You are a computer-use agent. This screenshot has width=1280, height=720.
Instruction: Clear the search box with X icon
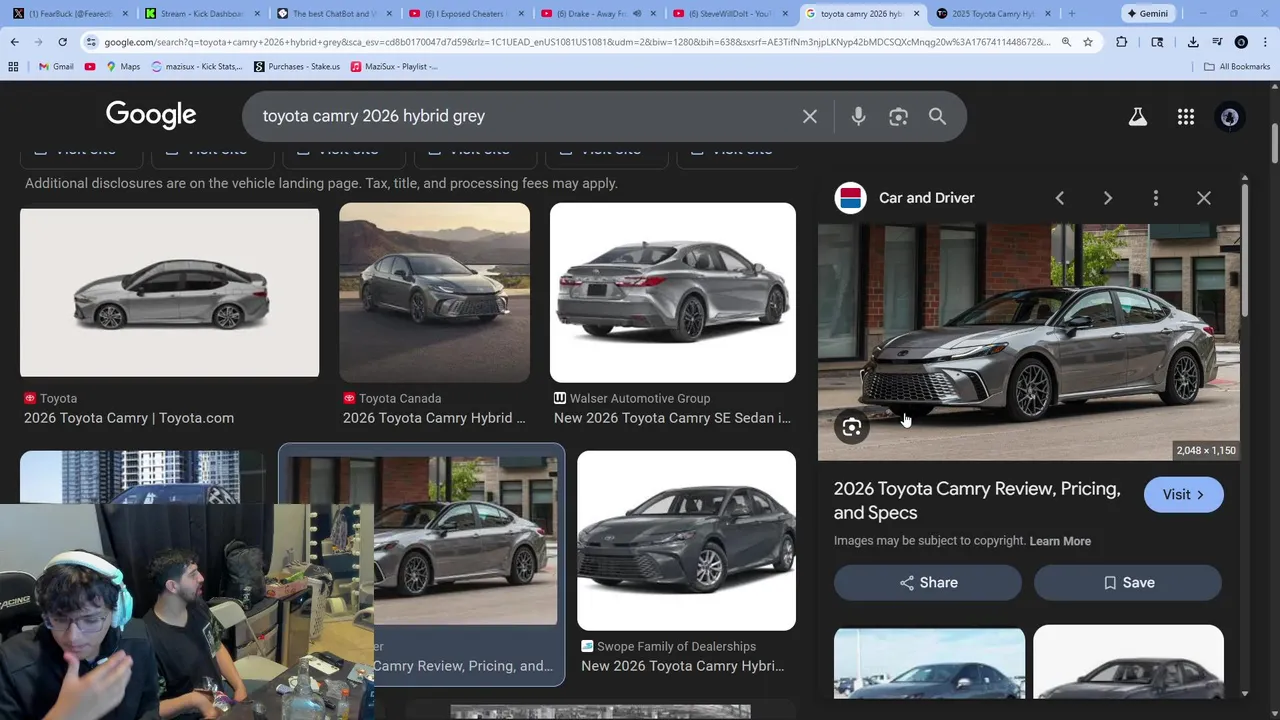pyautogui.click(x=810, y=116)
